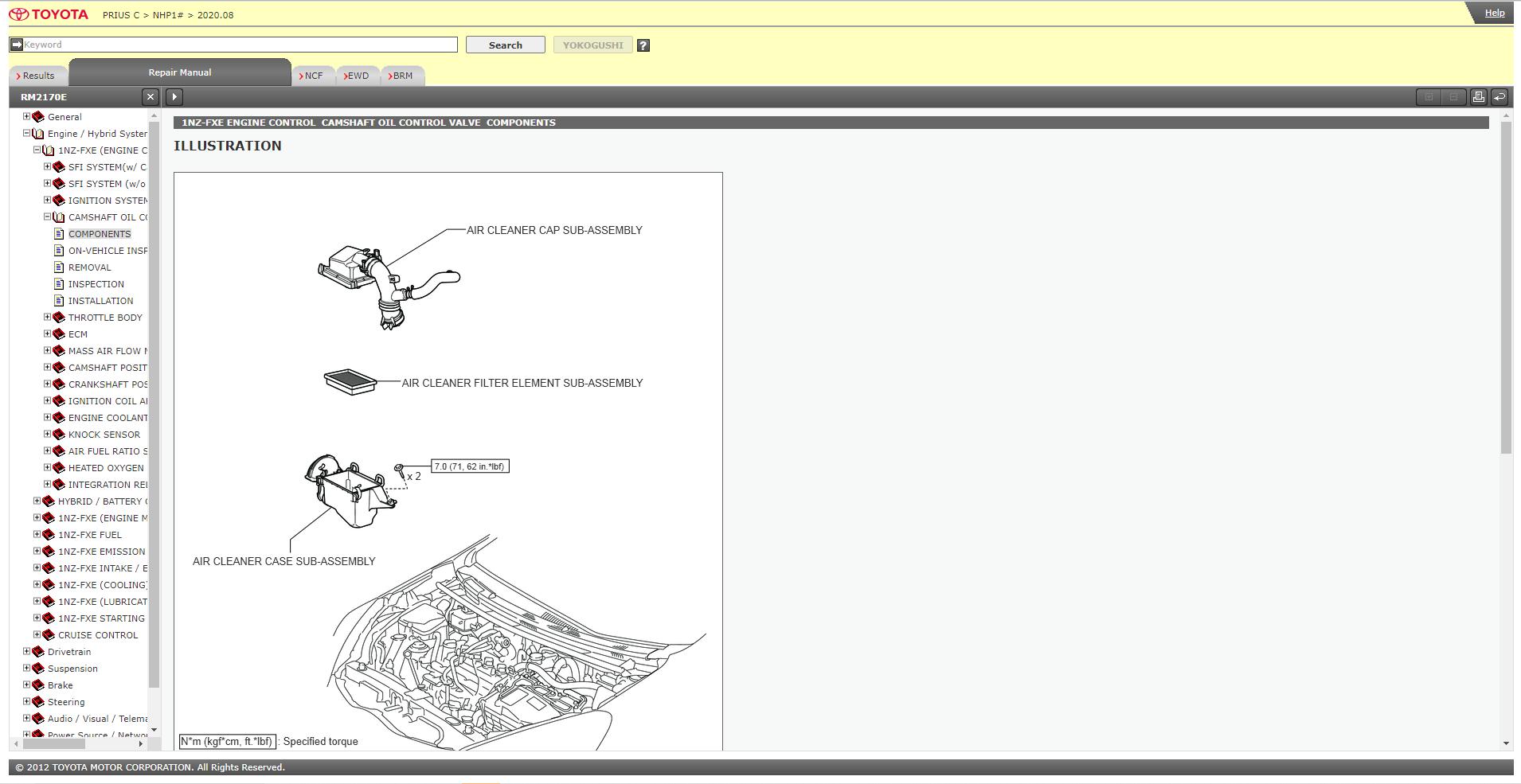The height and width of the screenshot is (784, 1521).
Task: Expand the HYBRID / BATTERY node
Action: point(37,501)
